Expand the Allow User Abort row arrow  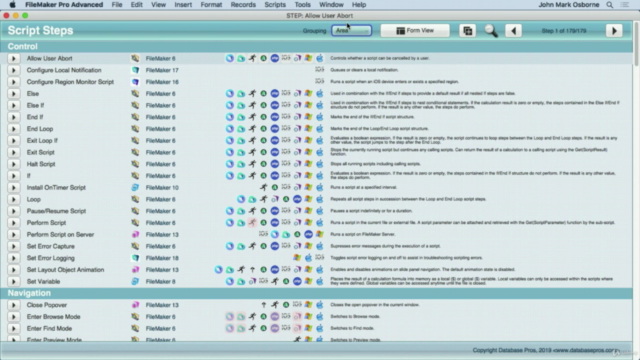tap(13, 58)
